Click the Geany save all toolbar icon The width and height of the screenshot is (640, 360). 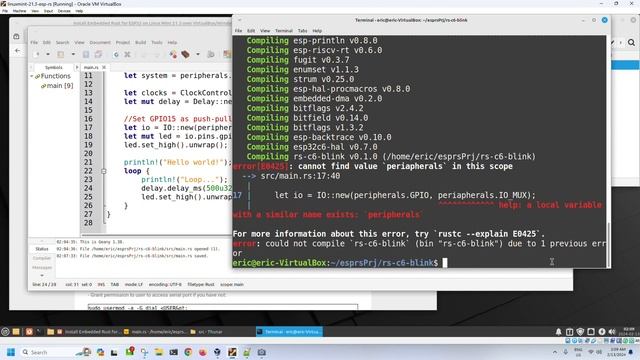point(98,54)
